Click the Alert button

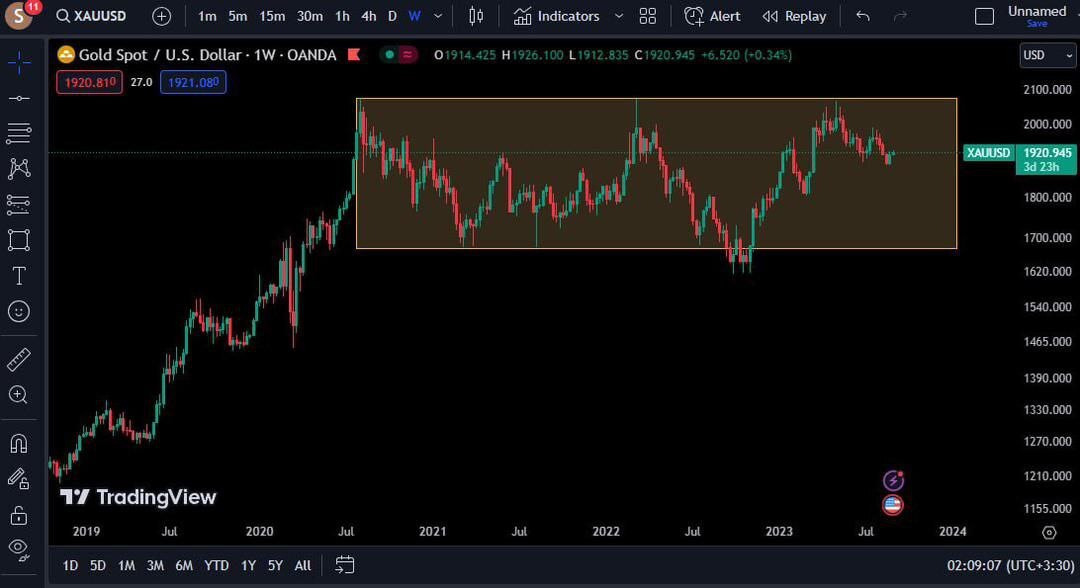713,16
